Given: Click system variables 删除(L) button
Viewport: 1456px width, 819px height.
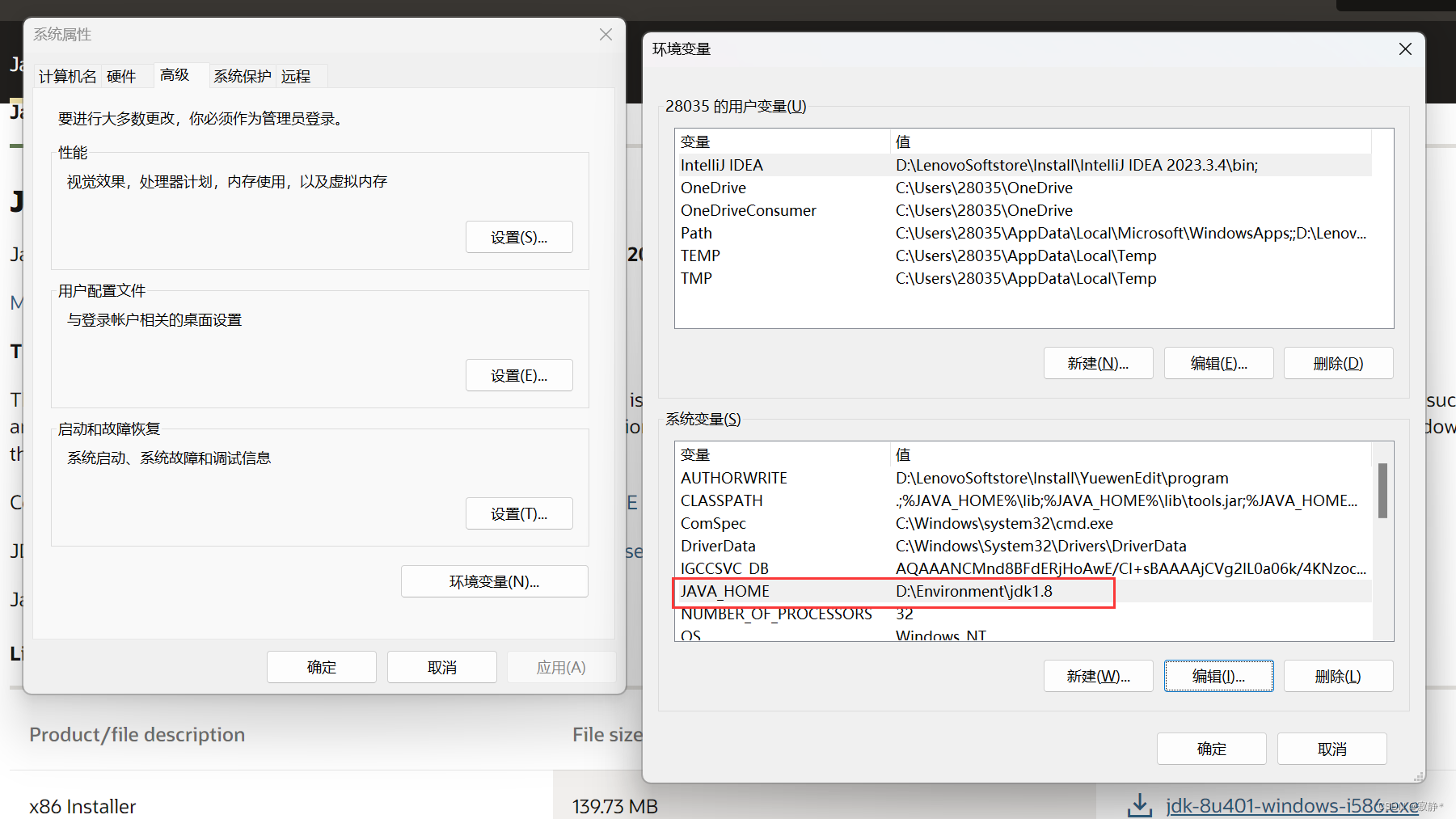Looking at the screenshot, I should pyautogui.click(x=1339, y=676).
